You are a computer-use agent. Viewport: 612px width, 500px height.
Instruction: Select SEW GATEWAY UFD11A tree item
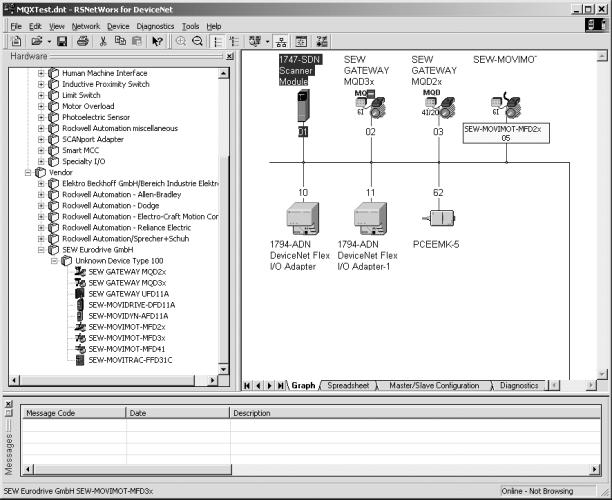[128, 294]
